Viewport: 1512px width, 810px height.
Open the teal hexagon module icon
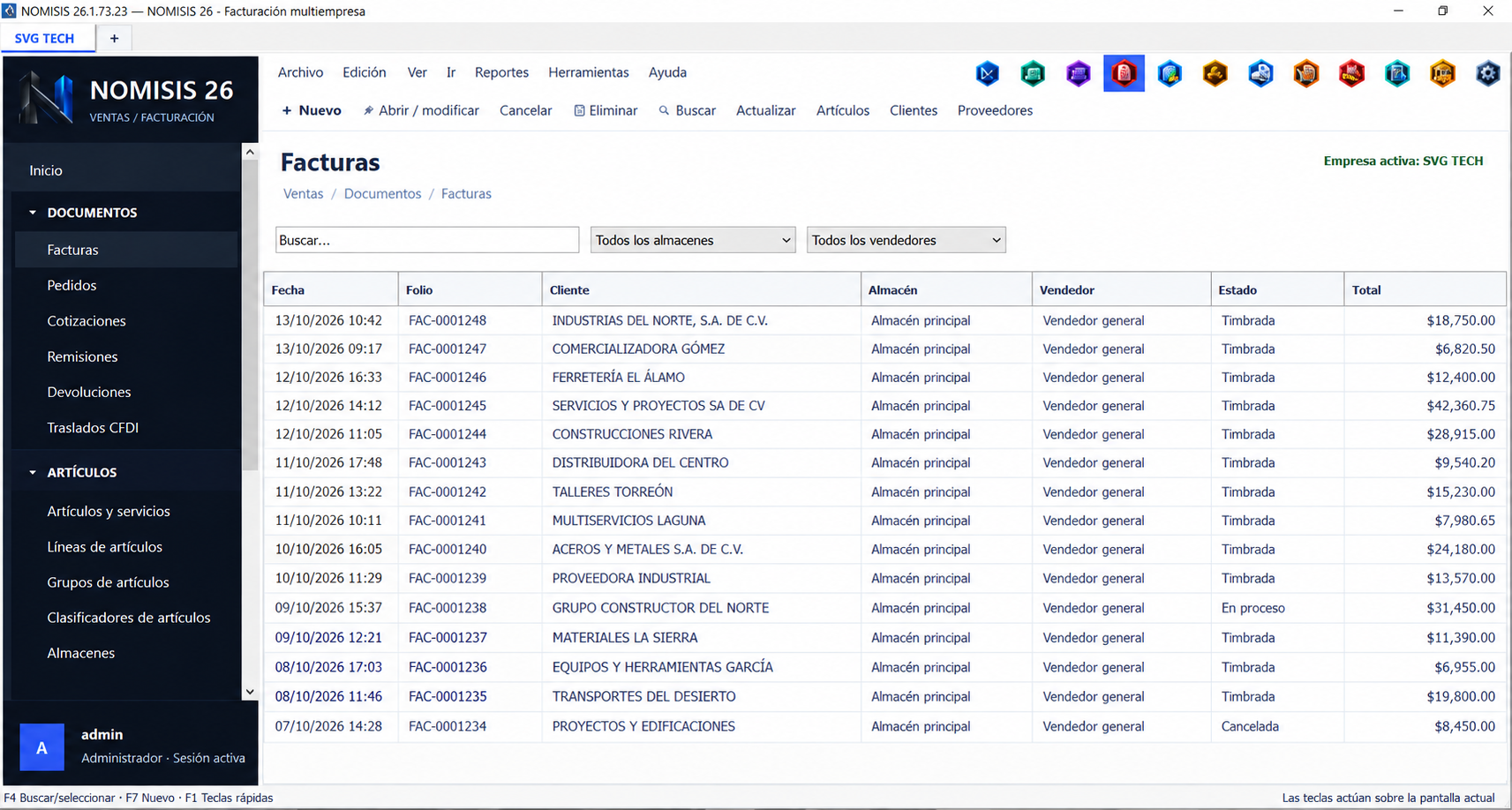[1397, 73]
